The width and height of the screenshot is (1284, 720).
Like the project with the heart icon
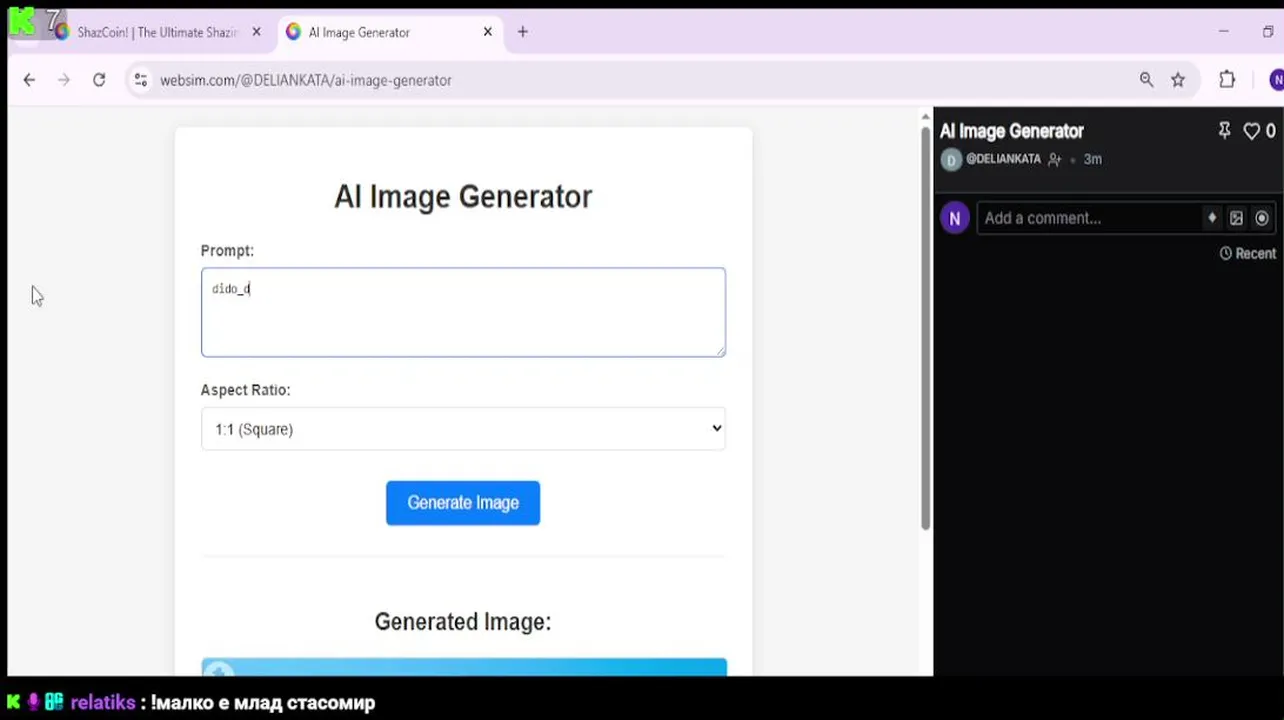point(1251,131)
